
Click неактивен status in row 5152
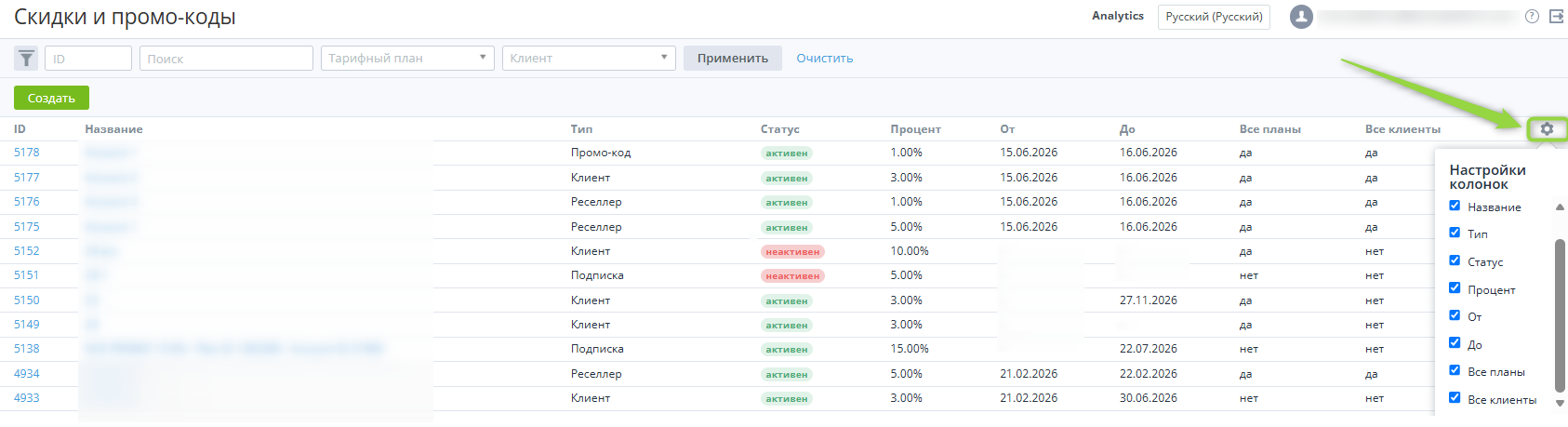click(x=792, y=251)
